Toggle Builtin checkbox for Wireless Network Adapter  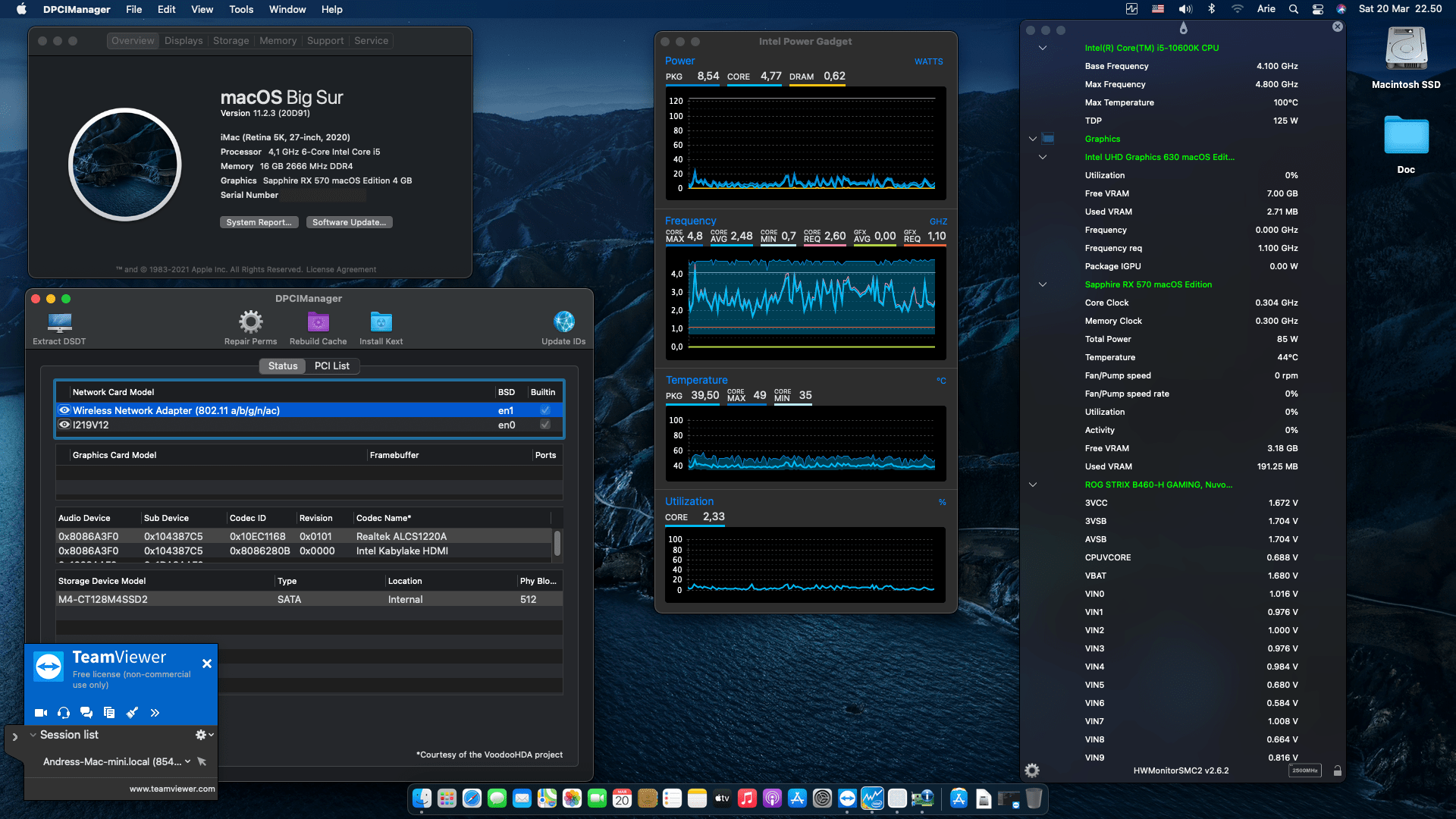click(x=544, y=410)
